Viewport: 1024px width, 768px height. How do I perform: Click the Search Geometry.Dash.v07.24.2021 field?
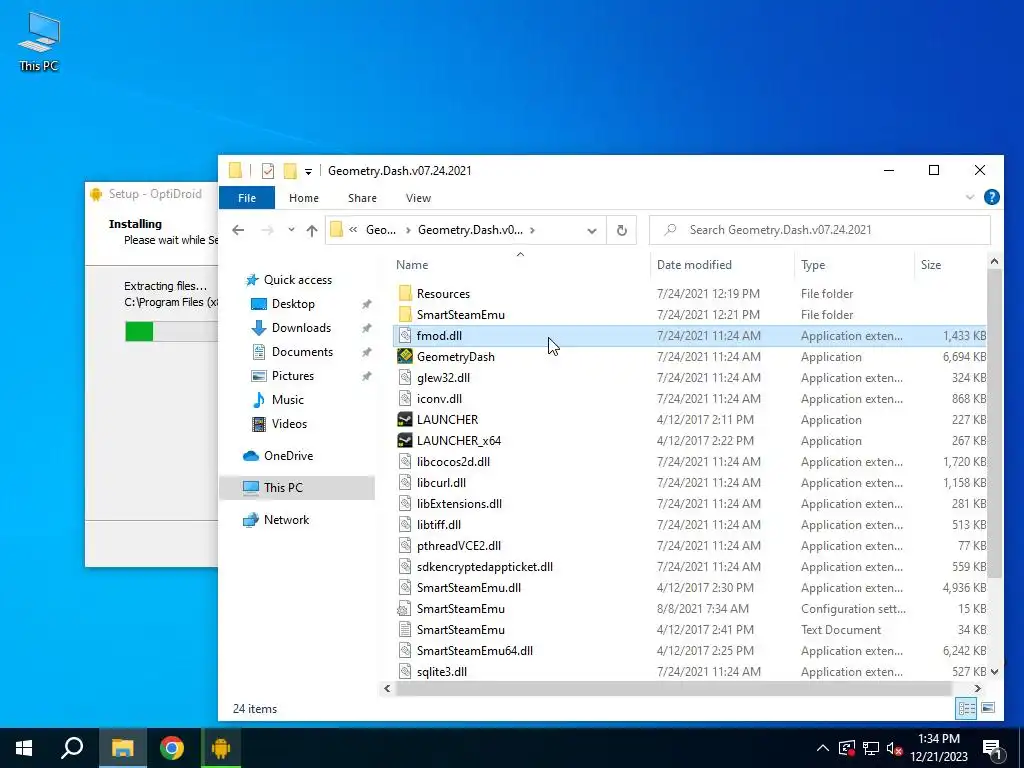820,230
